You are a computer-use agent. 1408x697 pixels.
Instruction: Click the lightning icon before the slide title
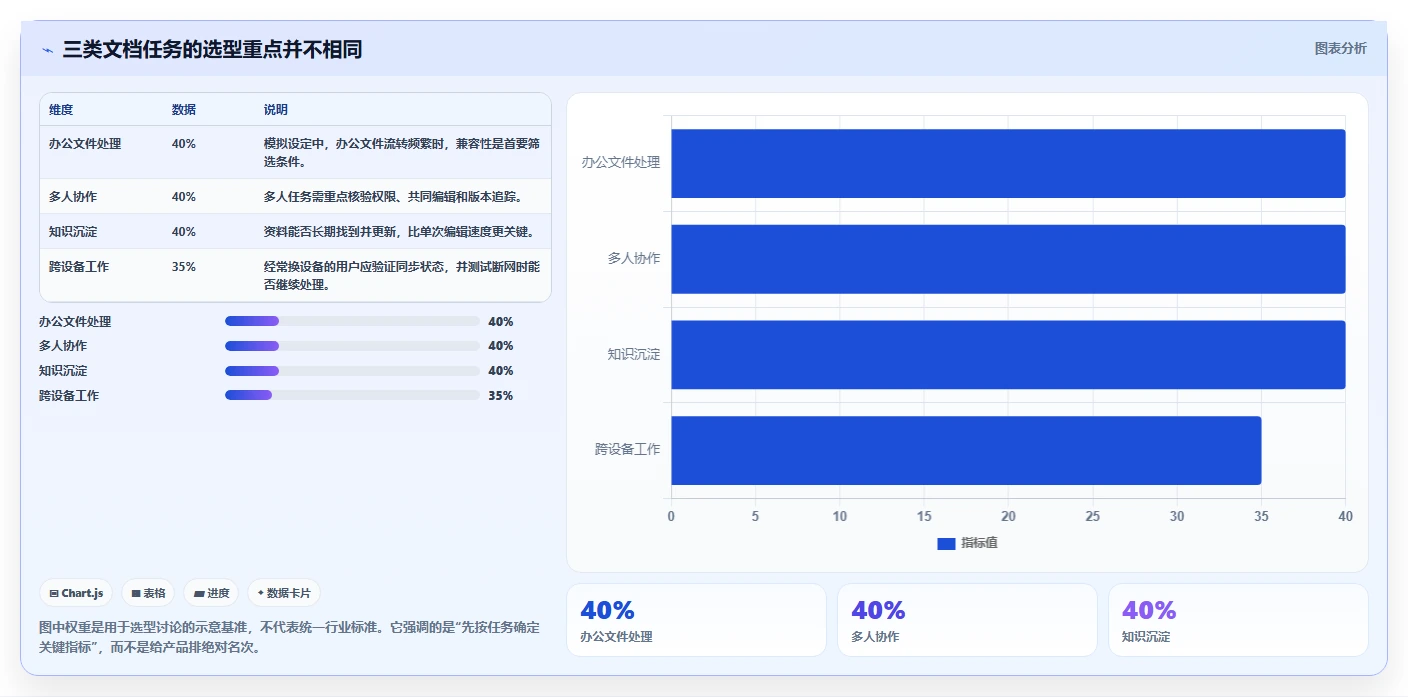pos(47,50)
